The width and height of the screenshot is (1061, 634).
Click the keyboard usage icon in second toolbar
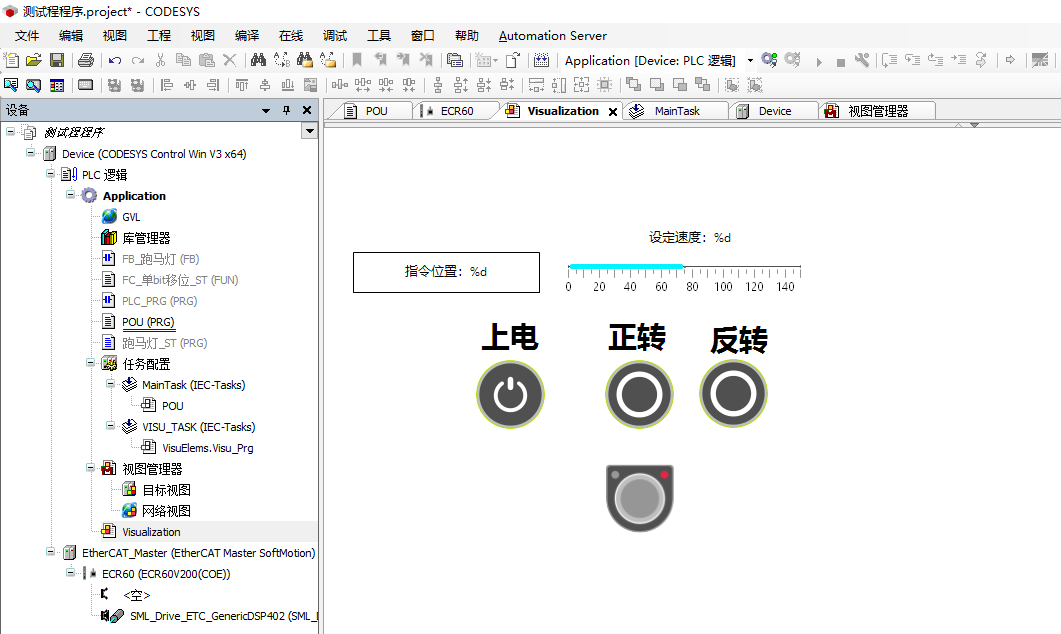[86, 85]
